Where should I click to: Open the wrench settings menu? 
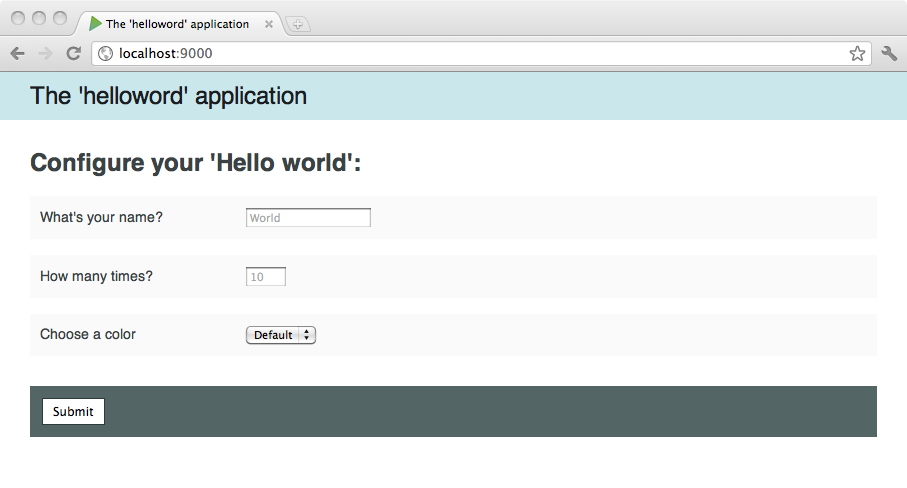[889, 54]
